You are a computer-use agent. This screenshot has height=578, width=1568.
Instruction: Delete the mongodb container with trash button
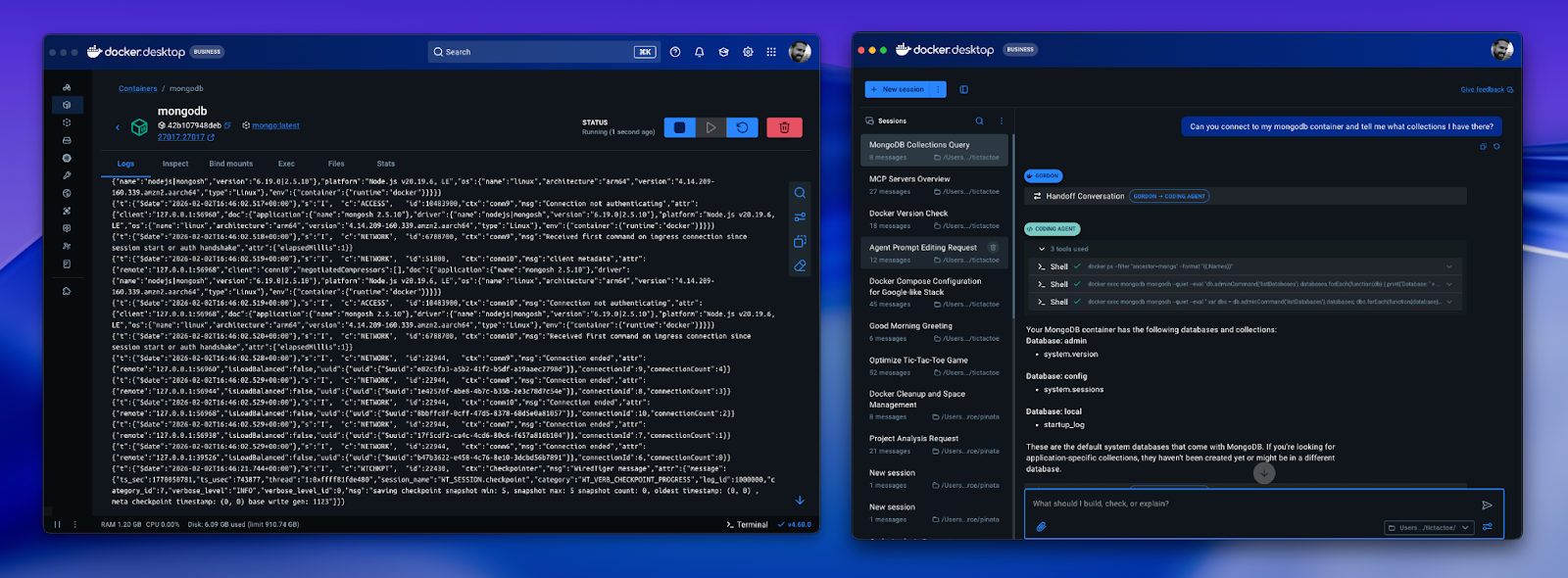784,127
